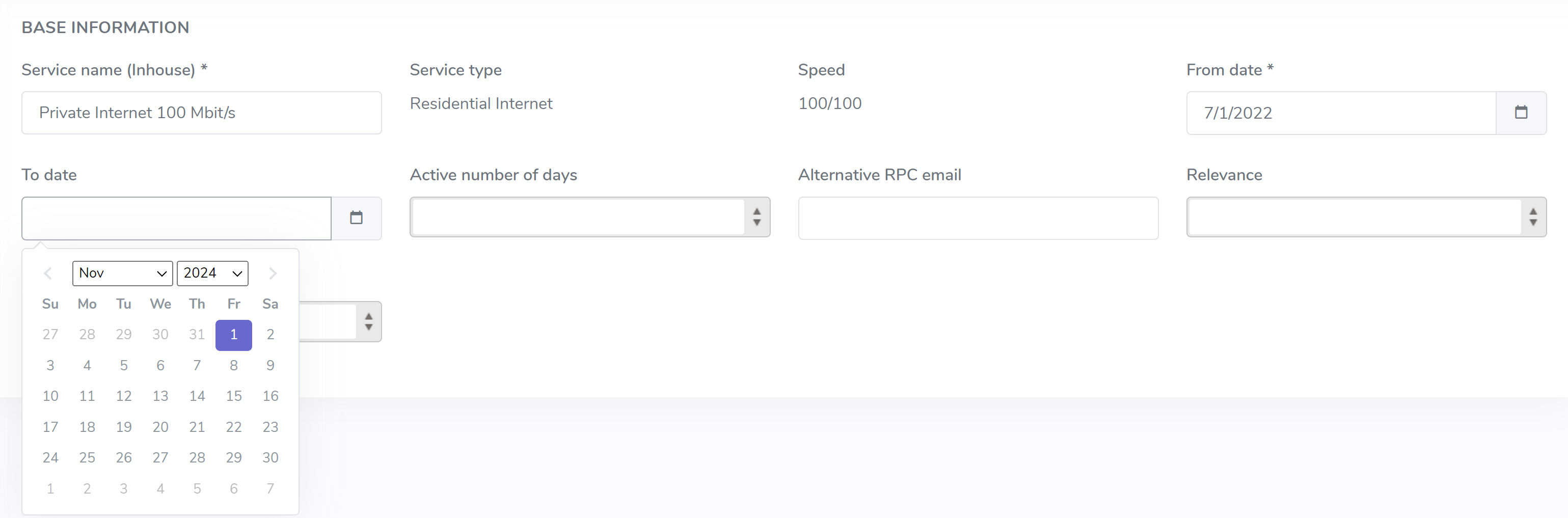The image size is (1568, 518).
Task: Focus the To date text field
Action: 177,218
